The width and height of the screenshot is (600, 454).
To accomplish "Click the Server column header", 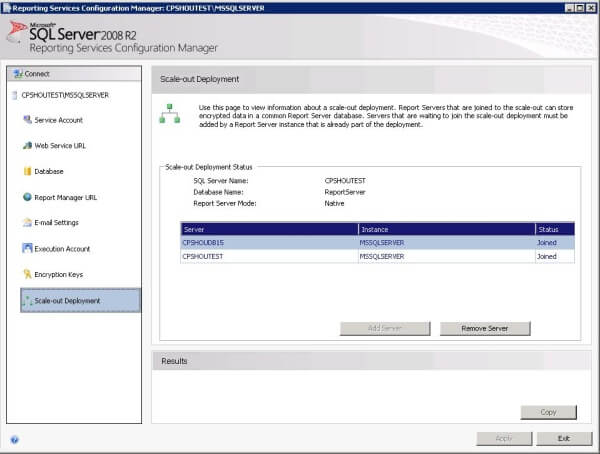I will point(267,229).
